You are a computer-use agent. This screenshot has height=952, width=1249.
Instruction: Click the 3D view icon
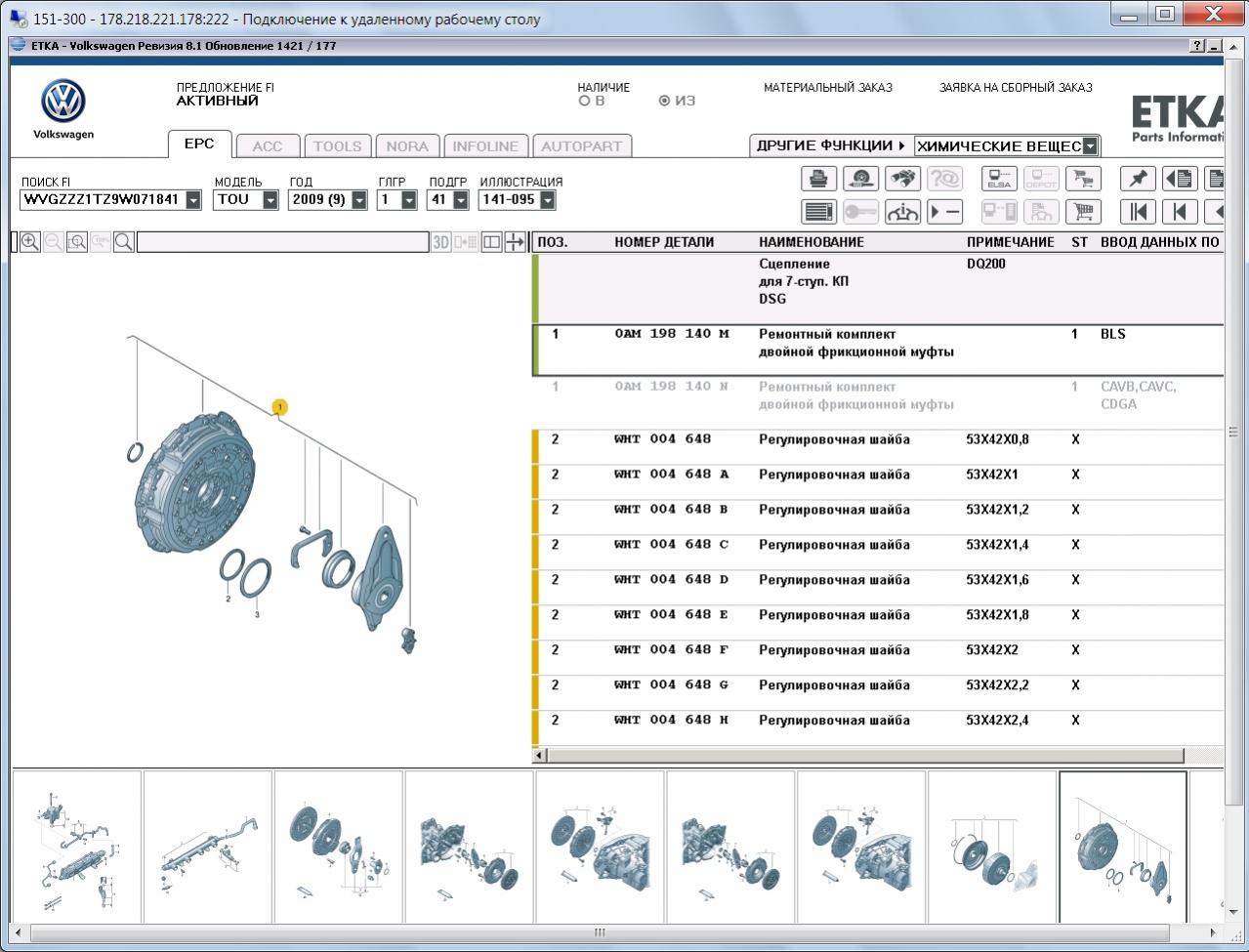(441, 242)
